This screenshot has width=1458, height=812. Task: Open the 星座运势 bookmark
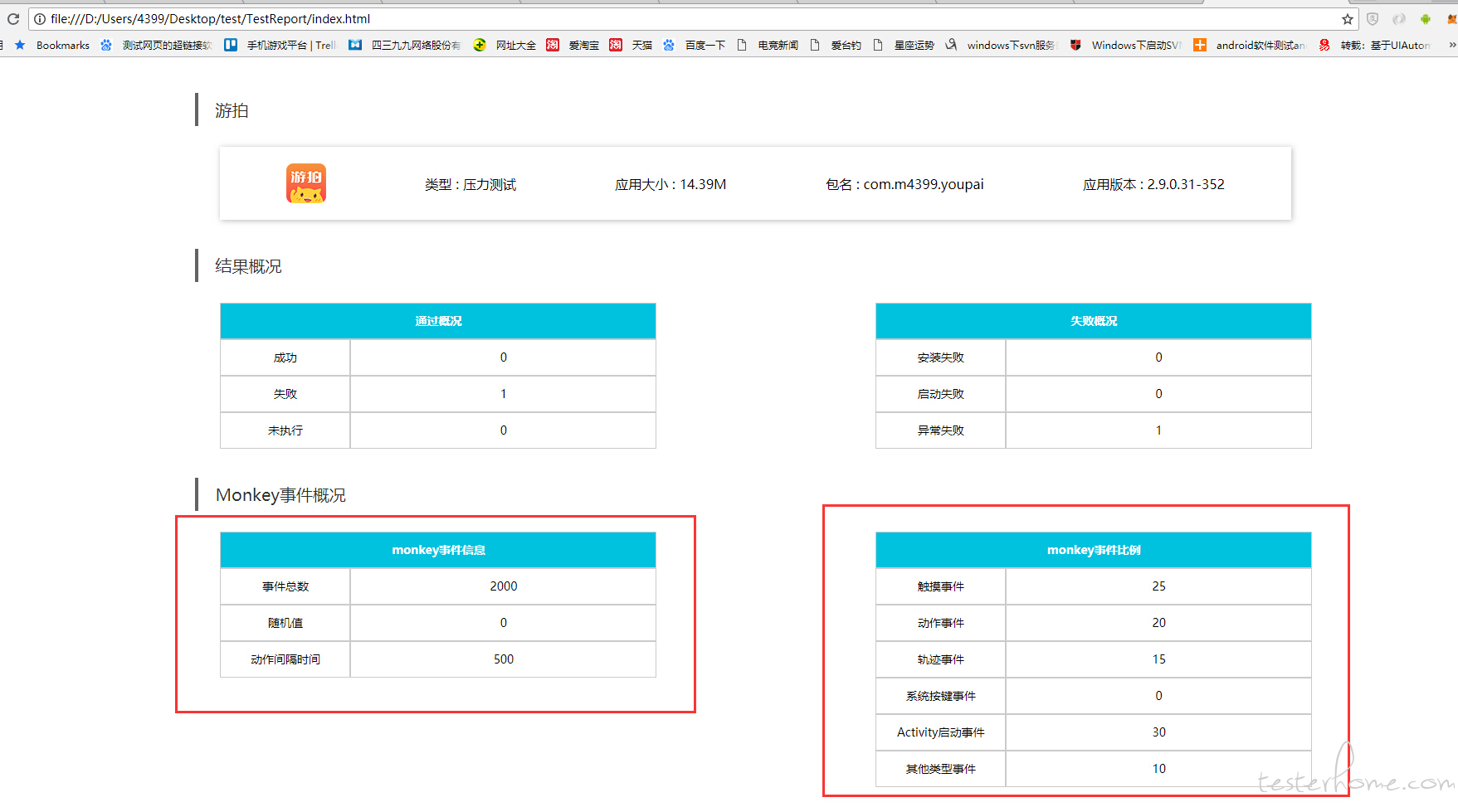(904, 45)
